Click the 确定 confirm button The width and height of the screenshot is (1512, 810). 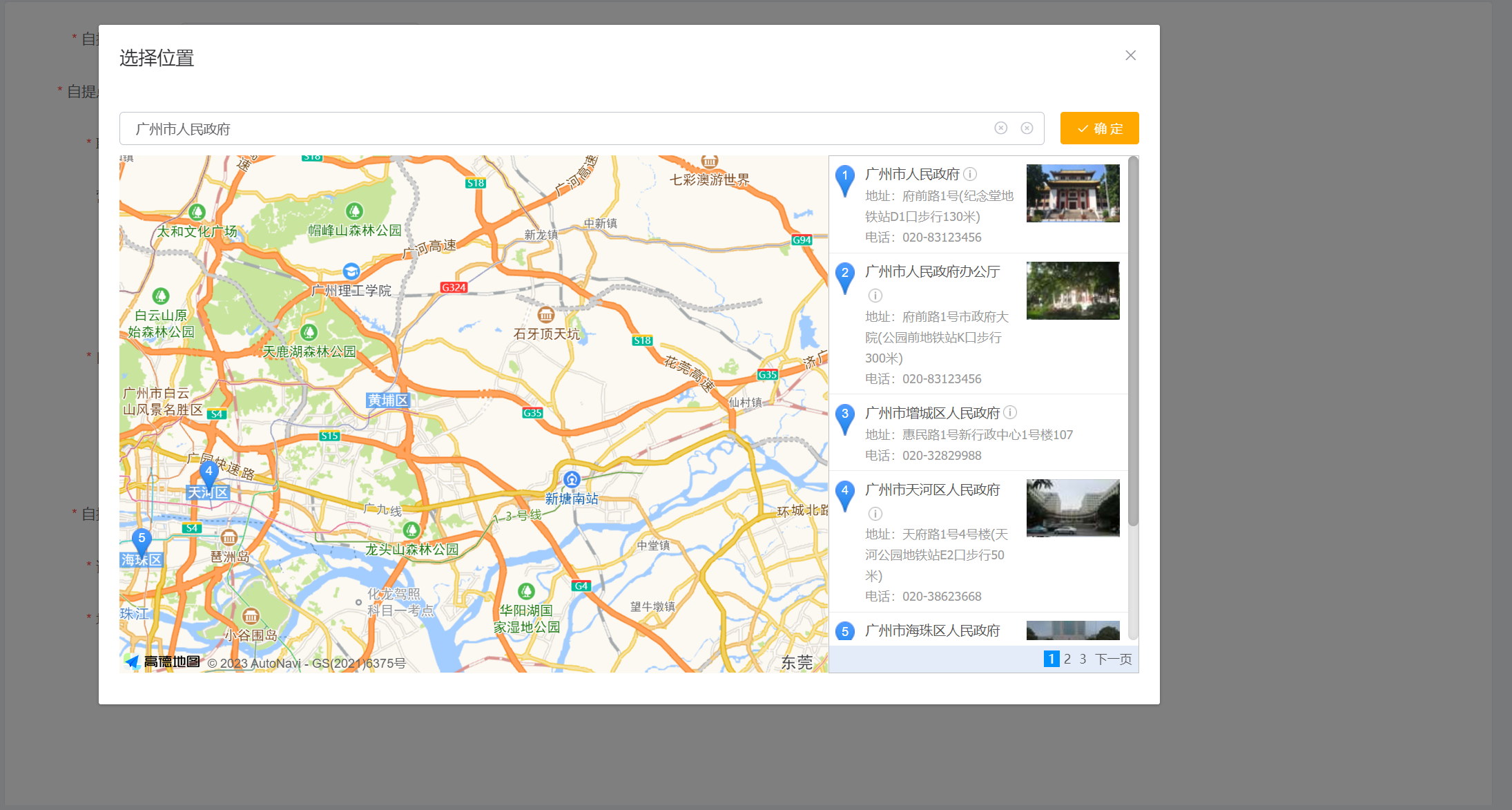1099,128
